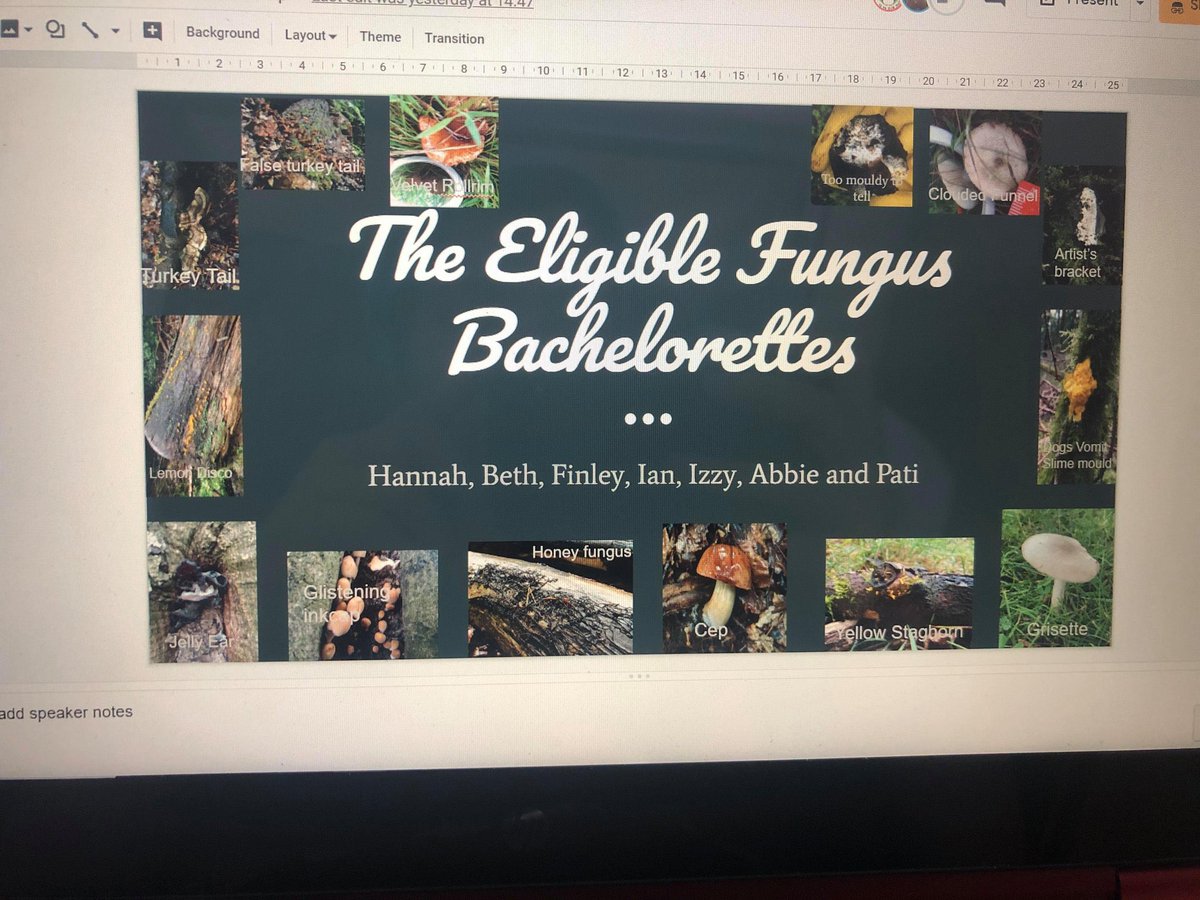Screen dimensions: 1200x900
Task: Click the Theme button
Action: tap(380, 36)
